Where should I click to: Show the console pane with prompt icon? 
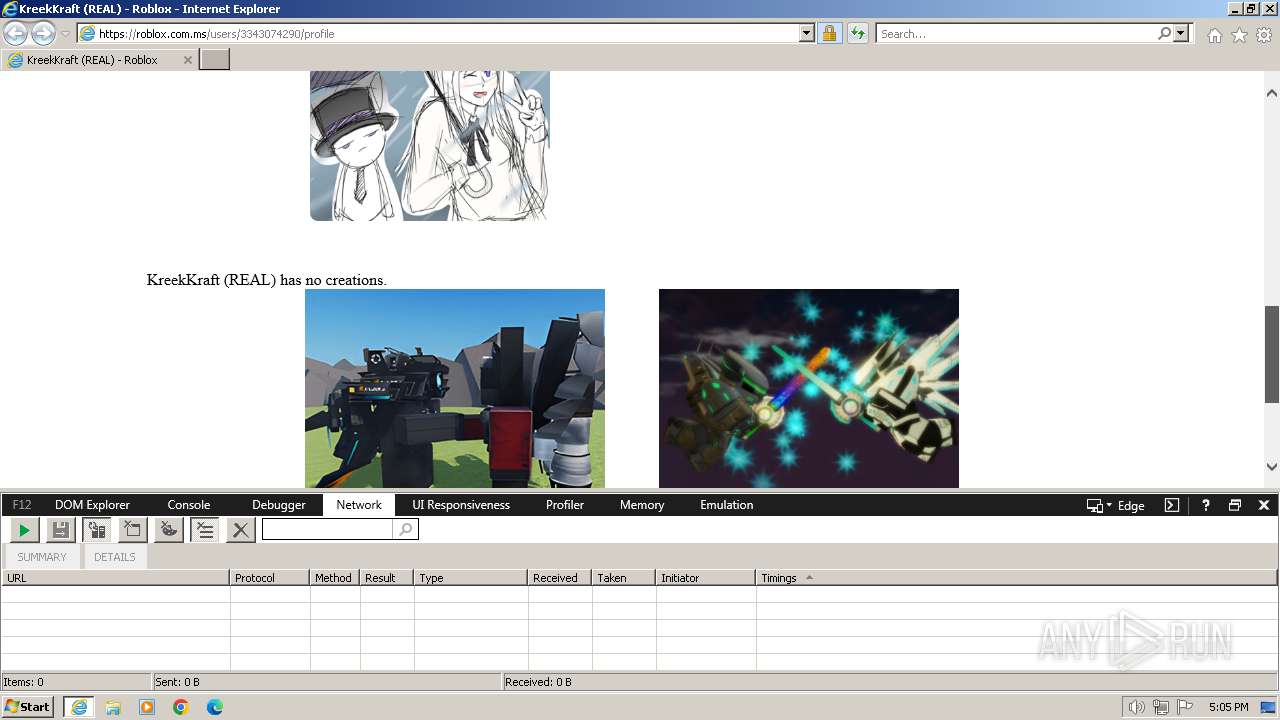pyautogui.click(x=1172, y=505)
